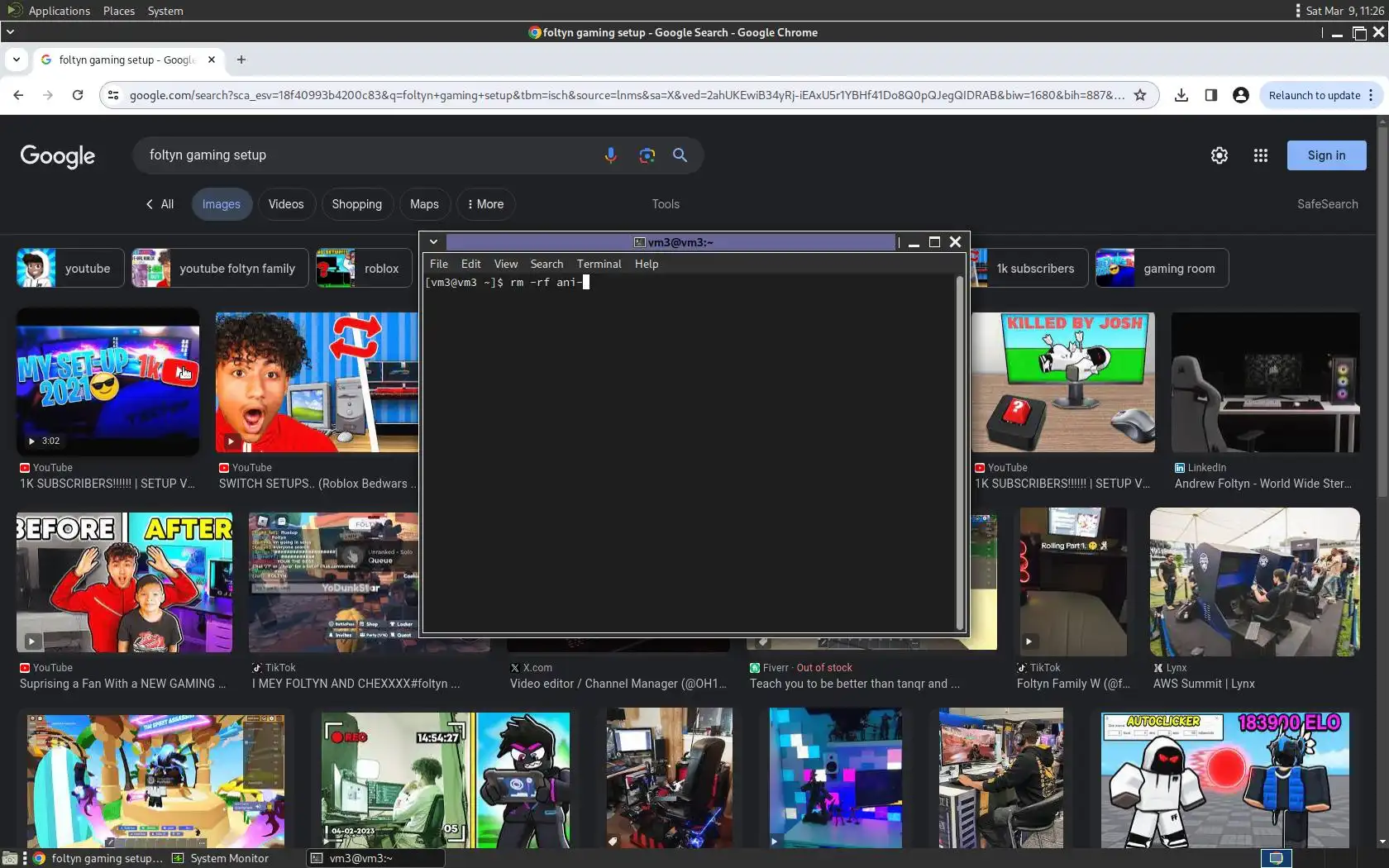This screenshot has width=1389, height=868.
Task: Open AUTOCLICKER 183900 ELO thumbnail
Action: pyautogui.click(x=1225, y=780)
